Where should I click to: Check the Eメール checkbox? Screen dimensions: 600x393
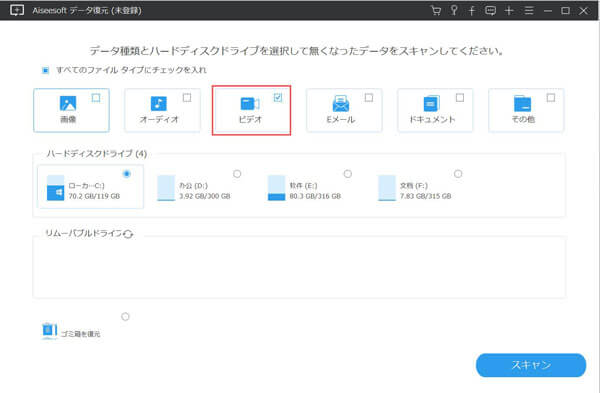369,98
